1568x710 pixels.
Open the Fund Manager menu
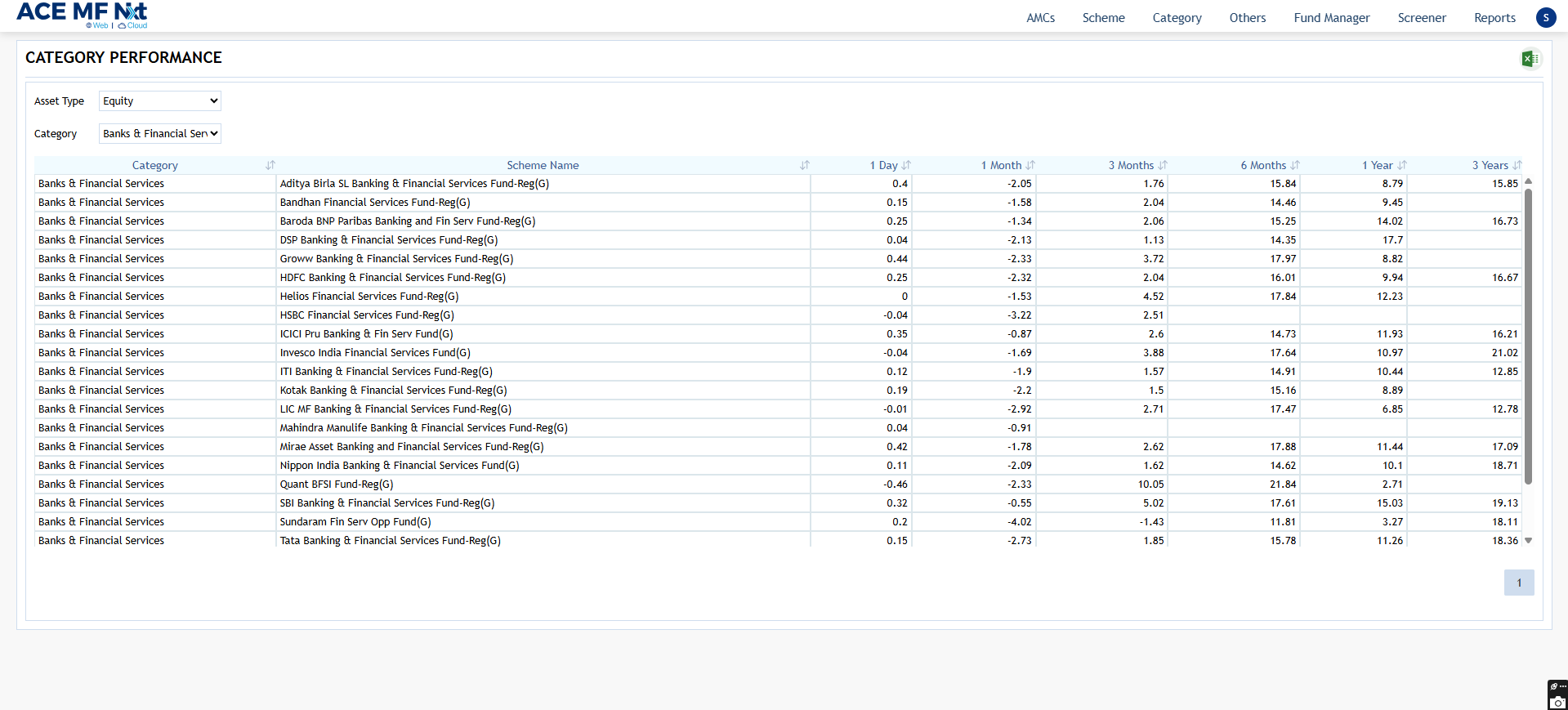click(1331, 18)
